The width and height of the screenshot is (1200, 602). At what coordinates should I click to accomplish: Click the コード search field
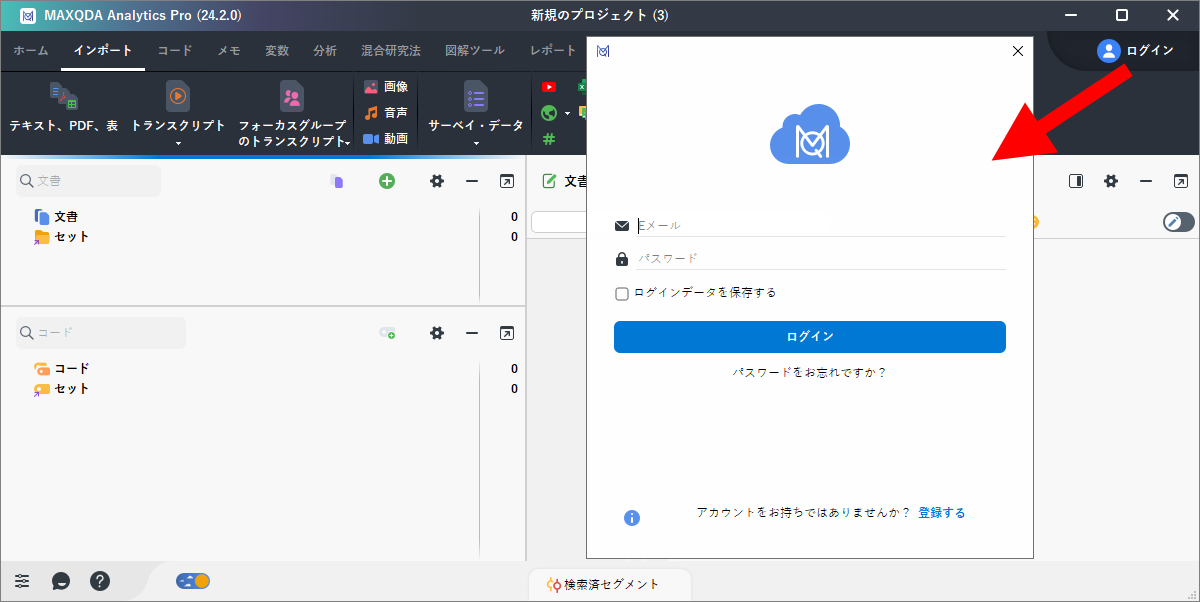pos(100,333)
